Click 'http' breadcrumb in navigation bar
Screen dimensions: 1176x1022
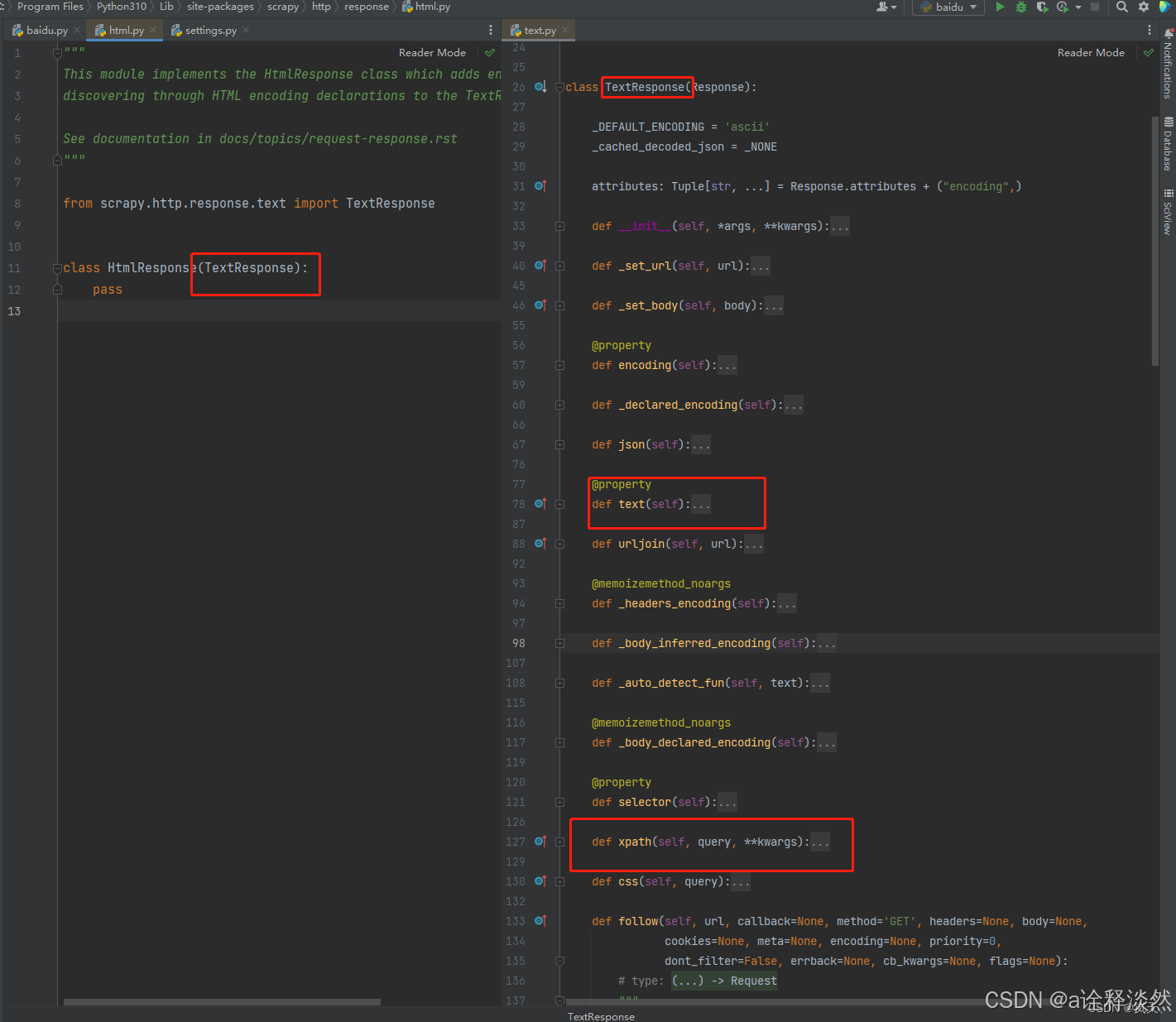pyautogui.click(x=321, y=7)
